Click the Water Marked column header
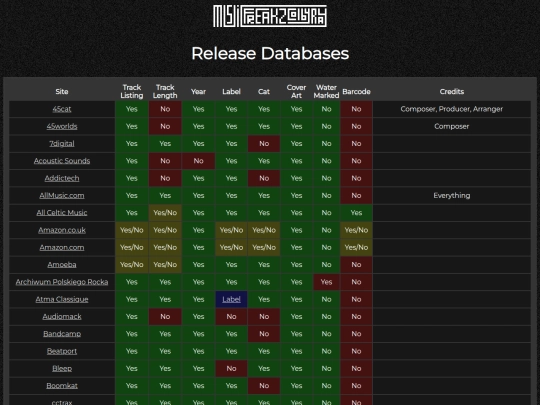This screenshot has height=405, width=540. click(x=326, y=92)
